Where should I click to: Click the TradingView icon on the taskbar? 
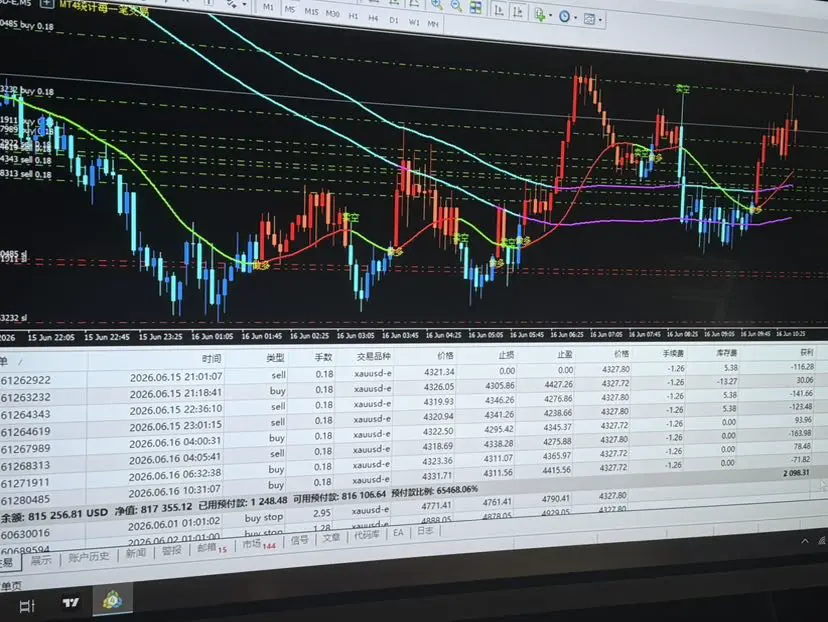[x=71, y=602]
